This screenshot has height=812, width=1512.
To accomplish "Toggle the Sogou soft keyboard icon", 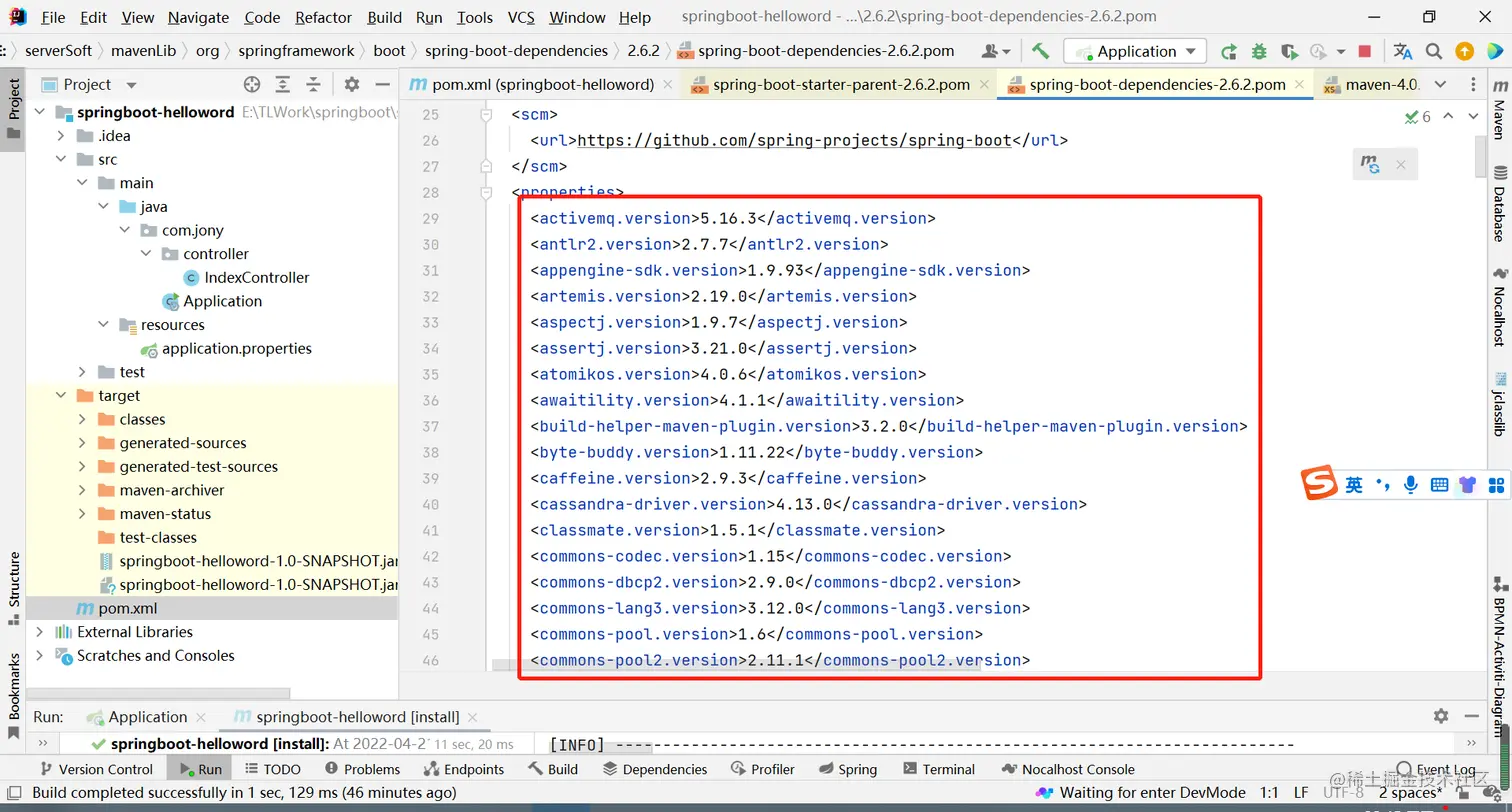I will [1439, 485].
